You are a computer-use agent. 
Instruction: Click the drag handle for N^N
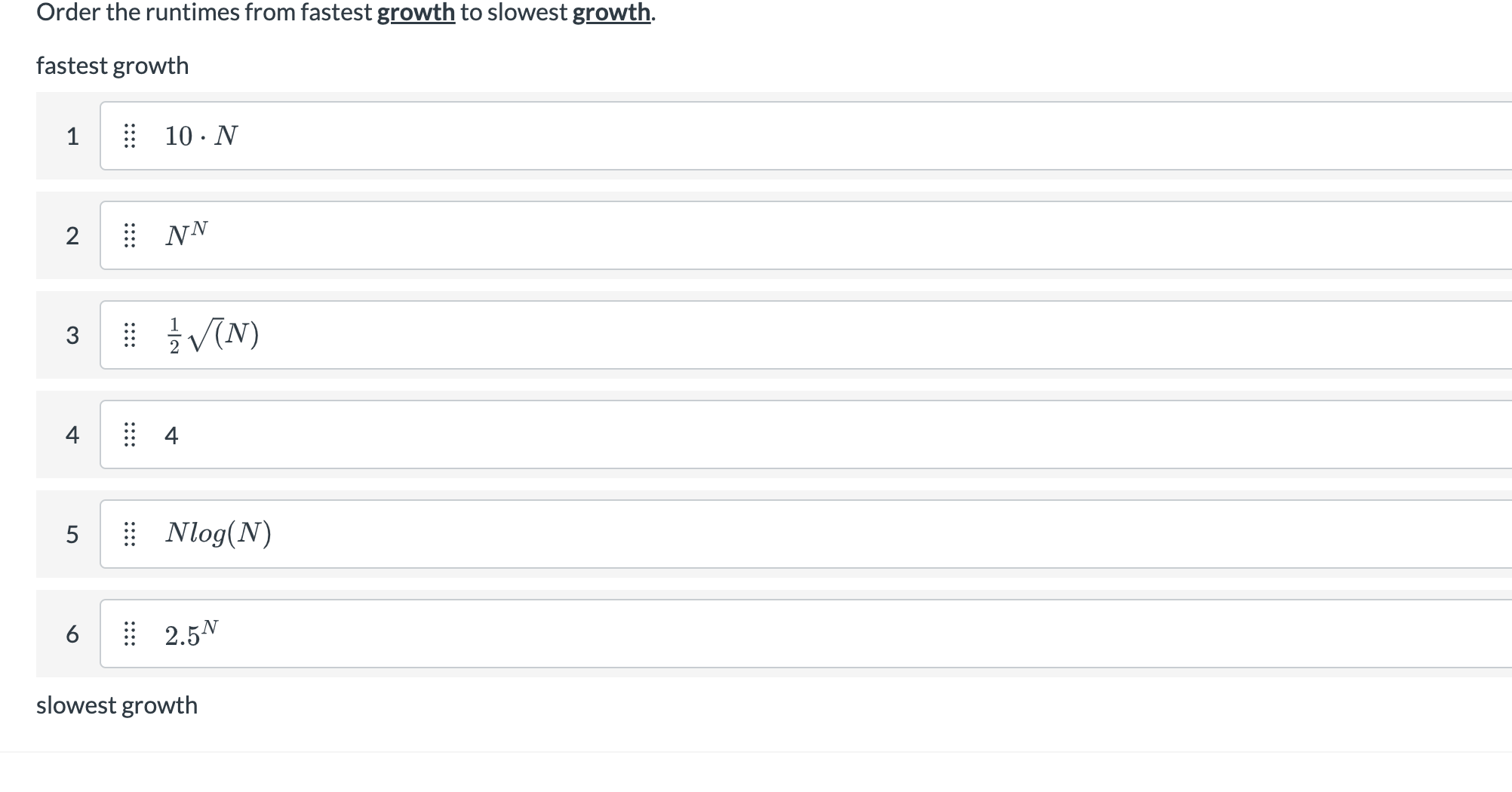[130, 235]
